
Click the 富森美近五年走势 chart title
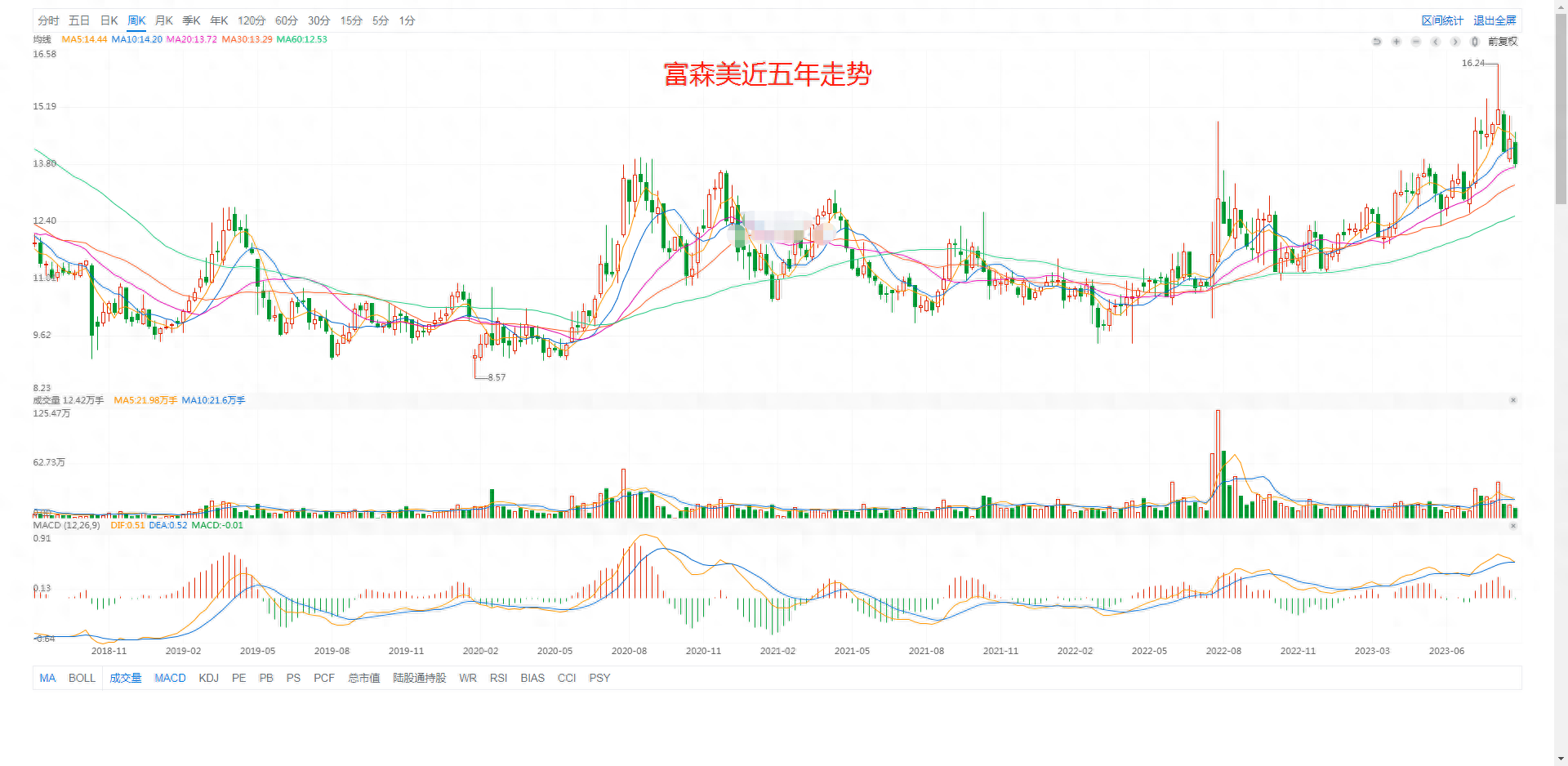point(768,74)
